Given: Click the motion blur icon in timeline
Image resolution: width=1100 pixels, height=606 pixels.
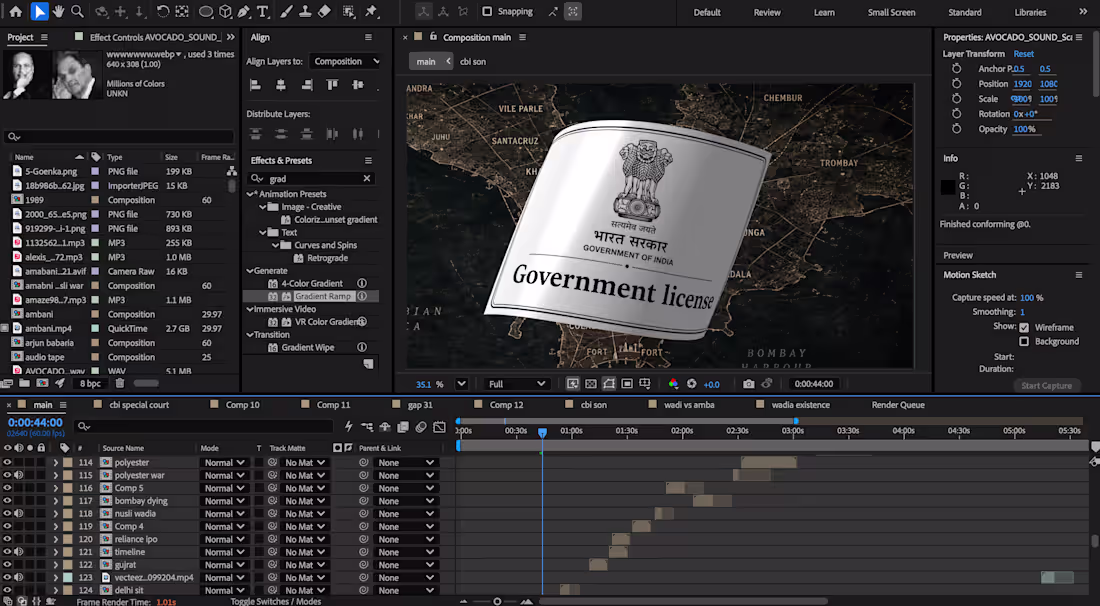Looking at the screenshot, I should (x=421, y=426).
